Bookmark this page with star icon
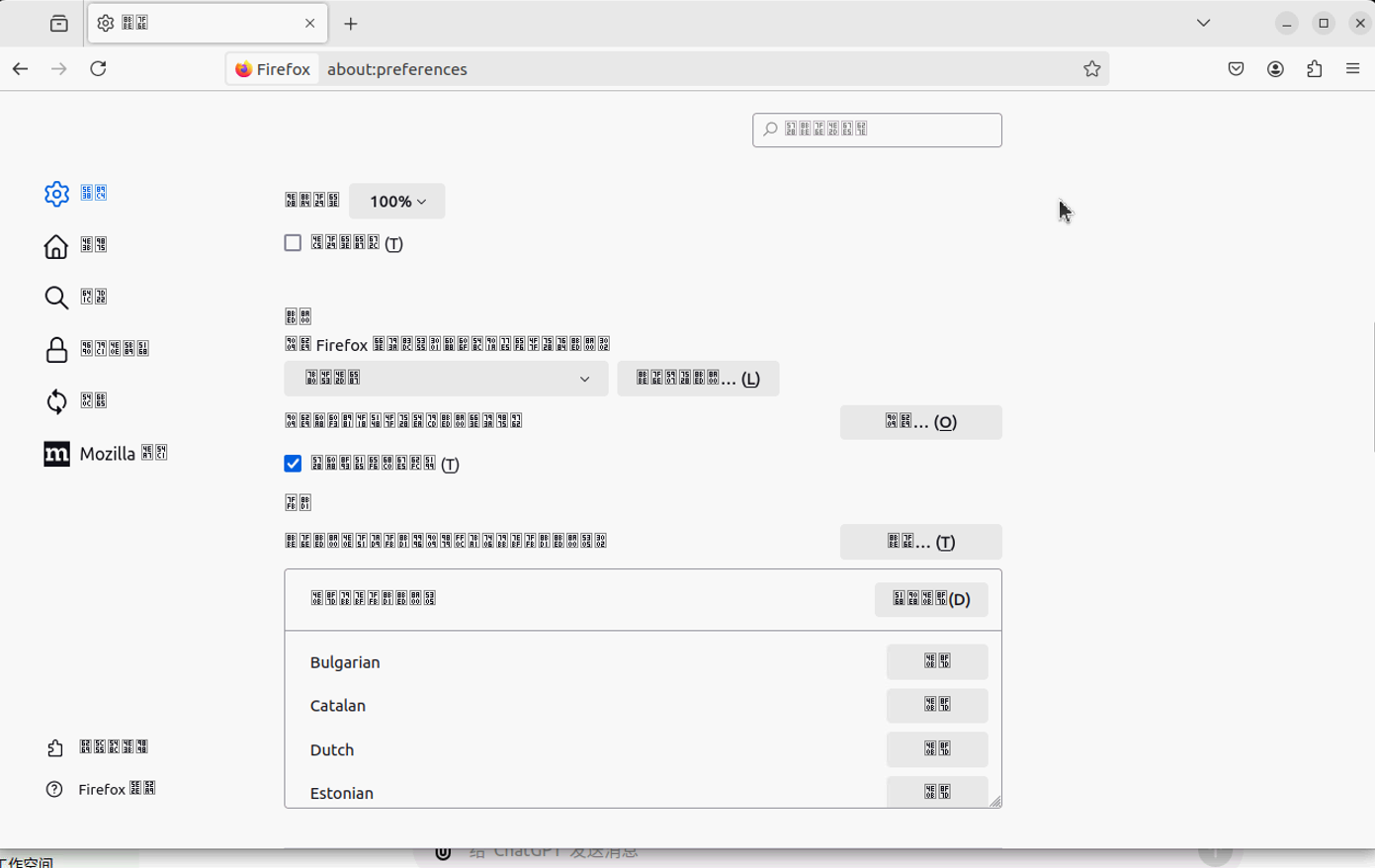The height and width of the screenshot is (868, 1375). (x=1091, y=69)
